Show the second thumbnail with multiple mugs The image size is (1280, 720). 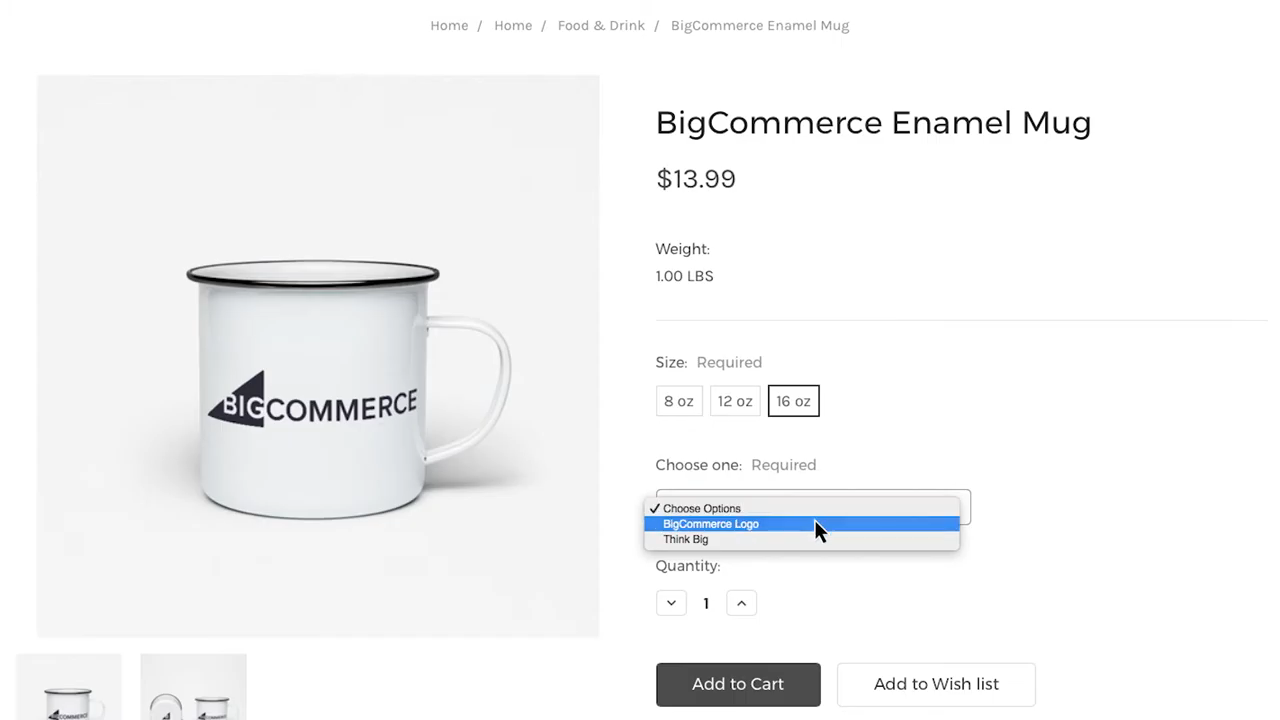(193, 690)
